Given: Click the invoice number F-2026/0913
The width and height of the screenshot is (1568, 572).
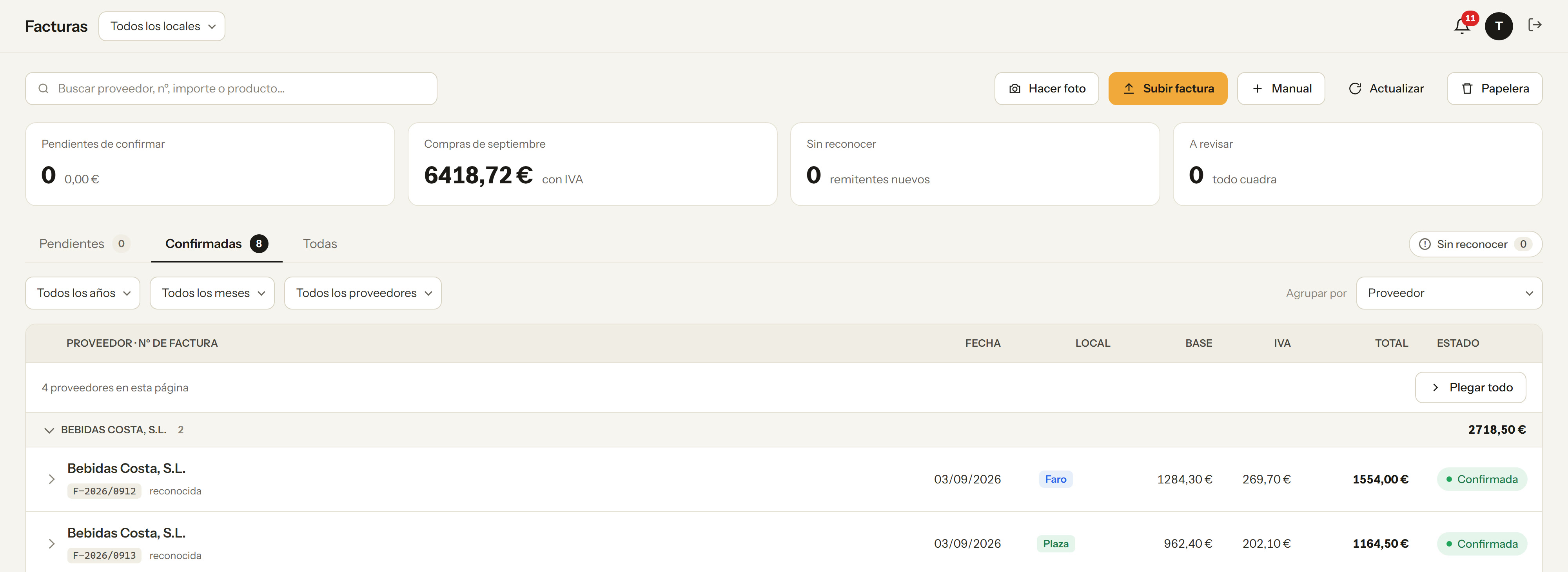Looking at the screenshot, I should click(x=104, y=556).
